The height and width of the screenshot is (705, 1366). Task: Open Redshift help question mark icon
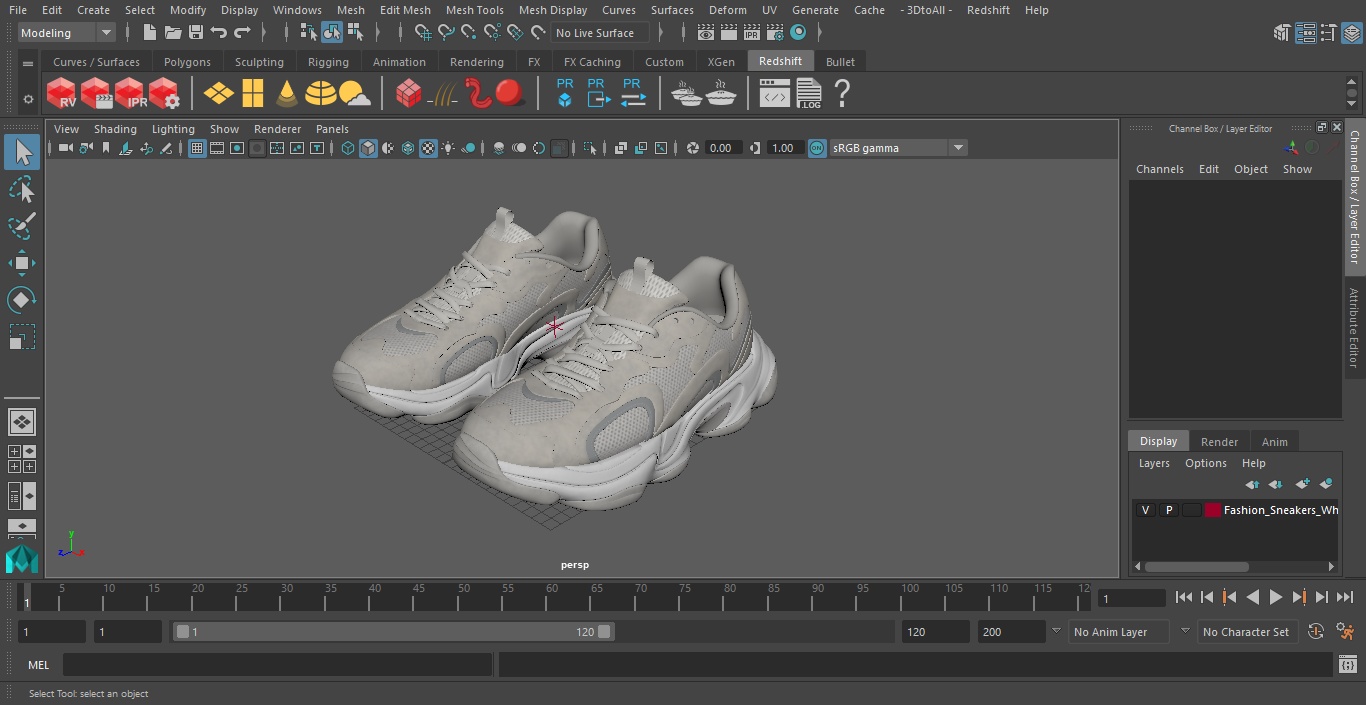(x=842, y=94)
